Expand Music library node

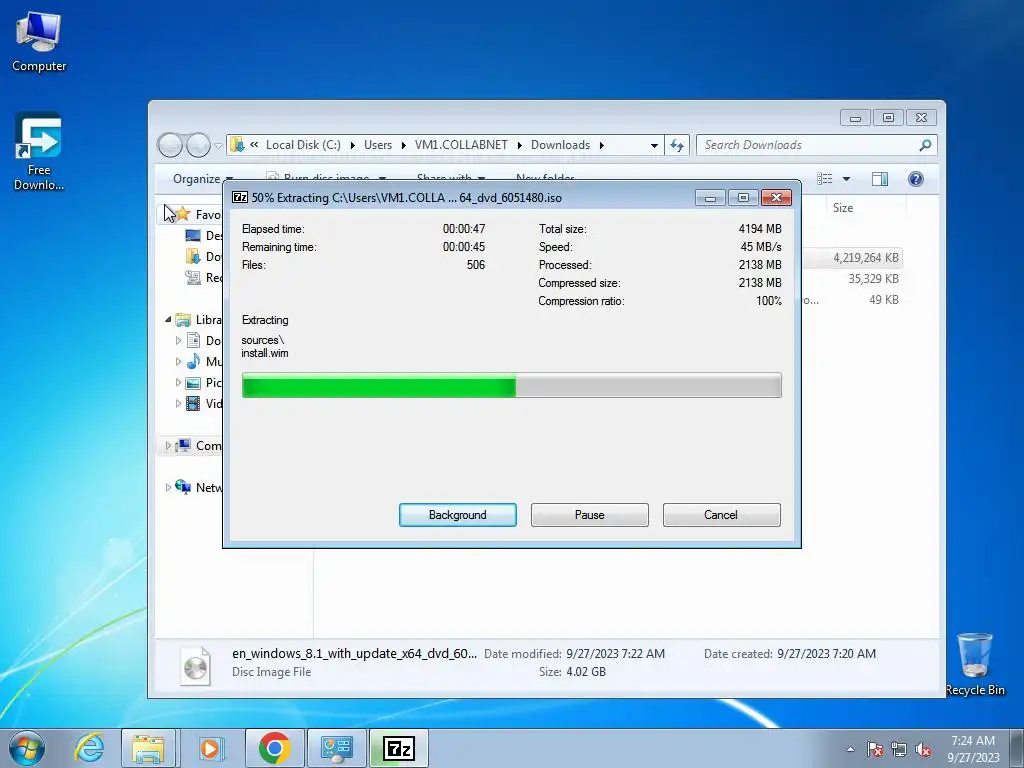178,361
